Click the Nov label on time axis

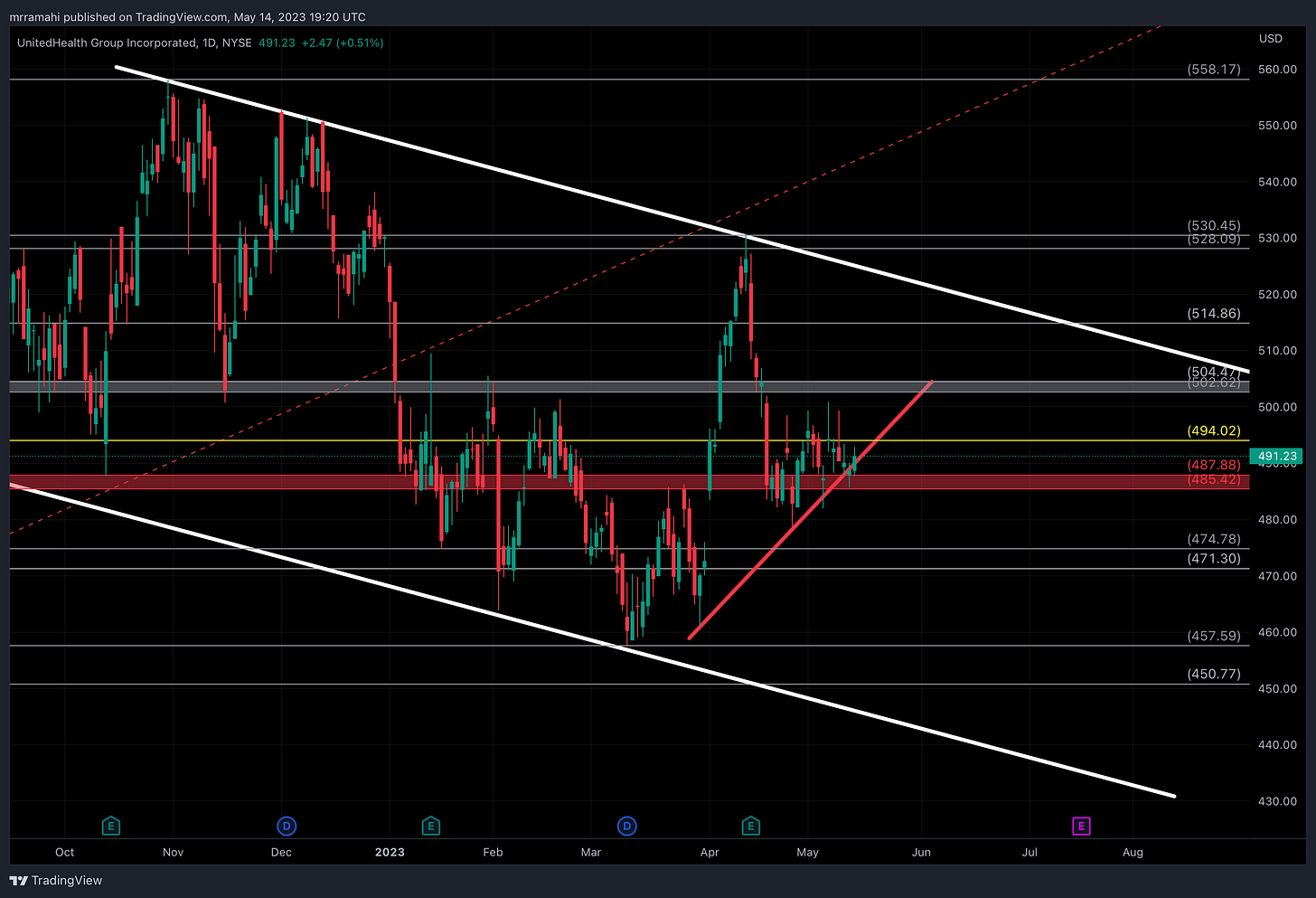[x=173, y=852]
